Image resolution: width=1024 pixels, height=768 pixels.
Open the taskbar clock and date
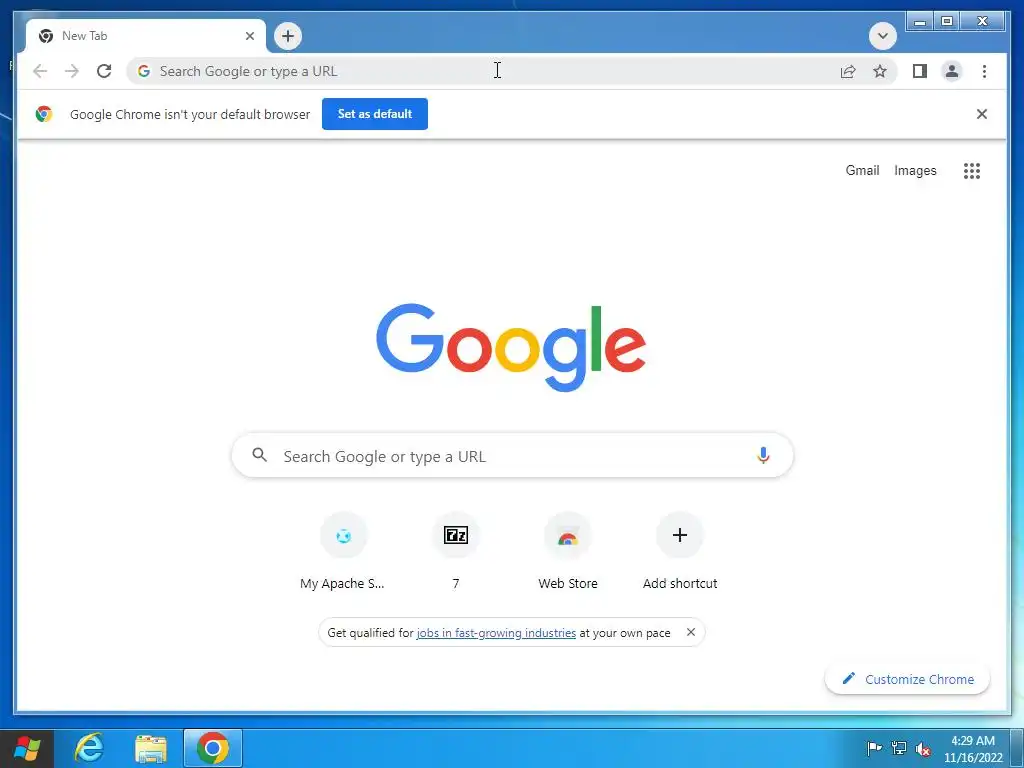click(x=973, y=749)
